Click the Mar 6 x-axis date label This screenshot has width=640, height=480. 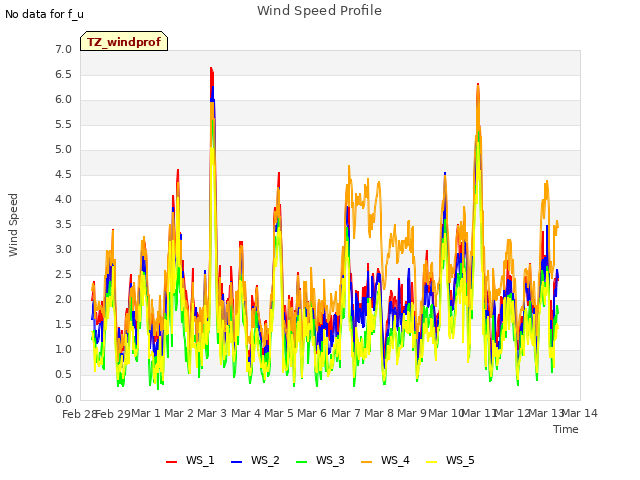coord(312,413)
